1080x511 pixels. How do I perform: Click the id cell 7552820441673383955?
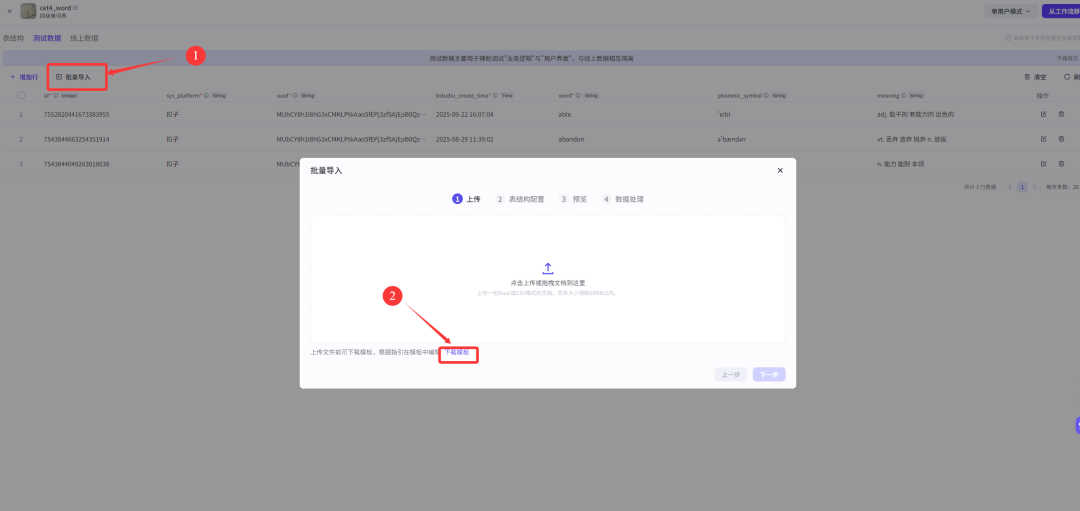click(76, 114)
